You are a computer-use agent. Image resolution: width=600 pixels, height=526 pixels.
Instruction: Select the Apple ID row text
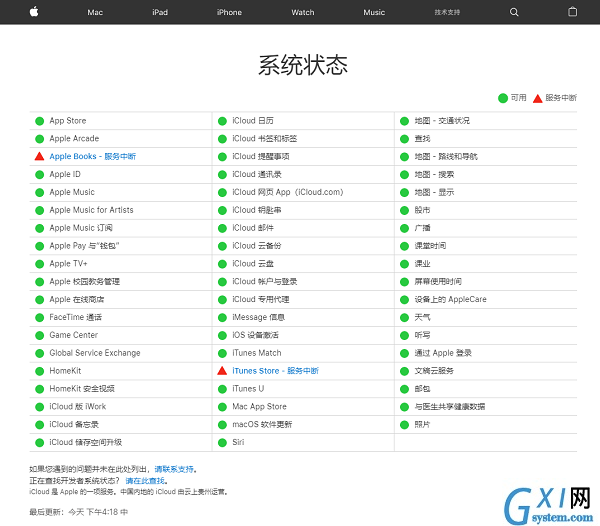65,174
